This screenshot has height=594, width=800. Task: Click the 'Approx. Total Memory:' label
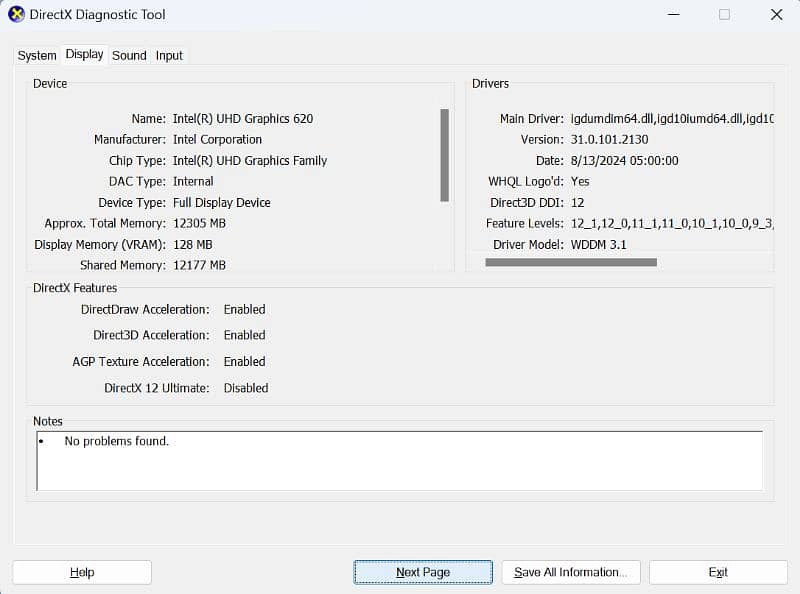[x=105, y=224]
